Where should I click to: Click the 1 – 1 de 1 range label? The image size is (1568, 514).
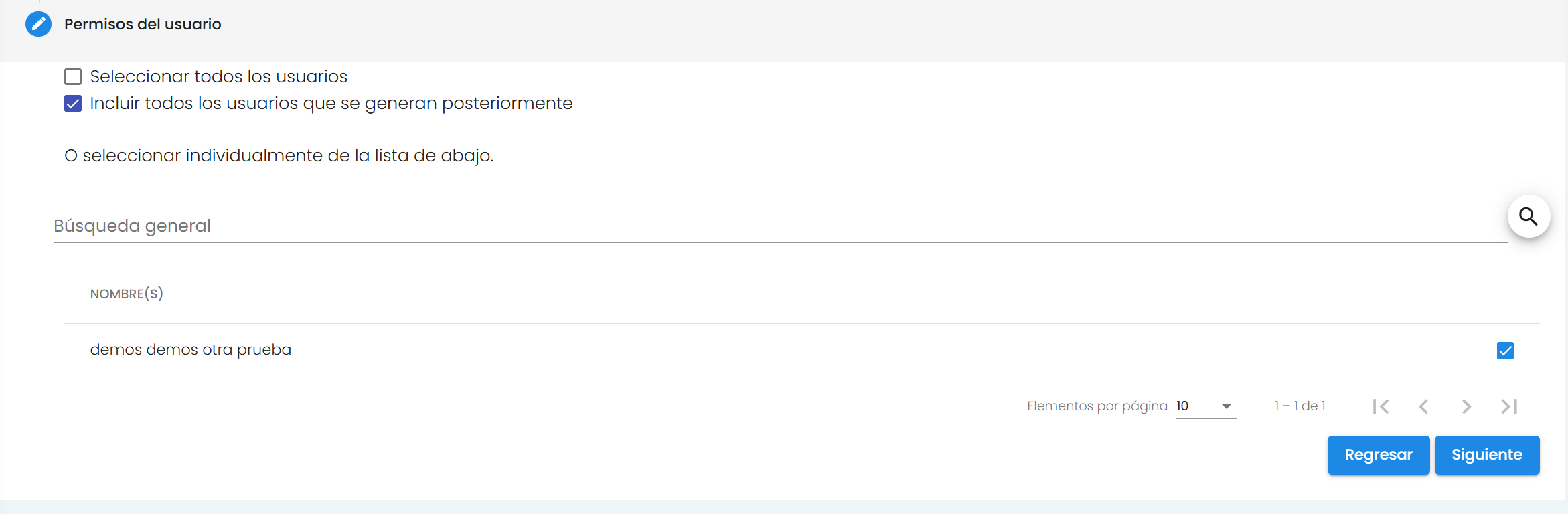tap(1300, 406)
